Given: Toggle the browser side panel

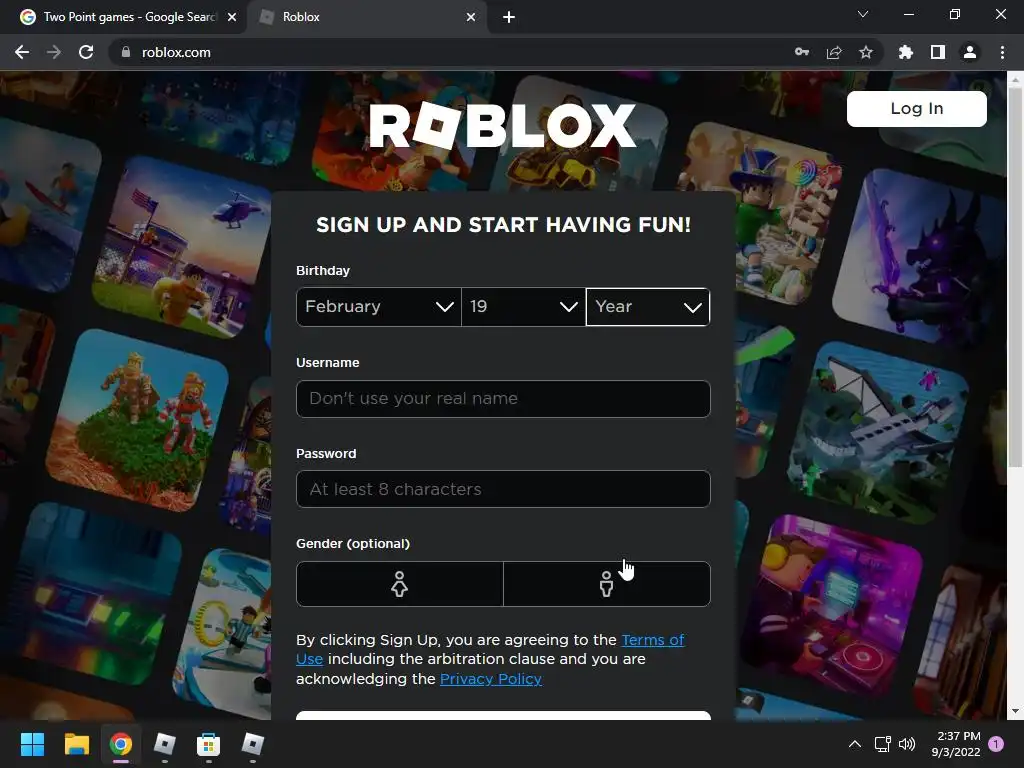Looking at the screenshot, I should click(x=938, y=52).
